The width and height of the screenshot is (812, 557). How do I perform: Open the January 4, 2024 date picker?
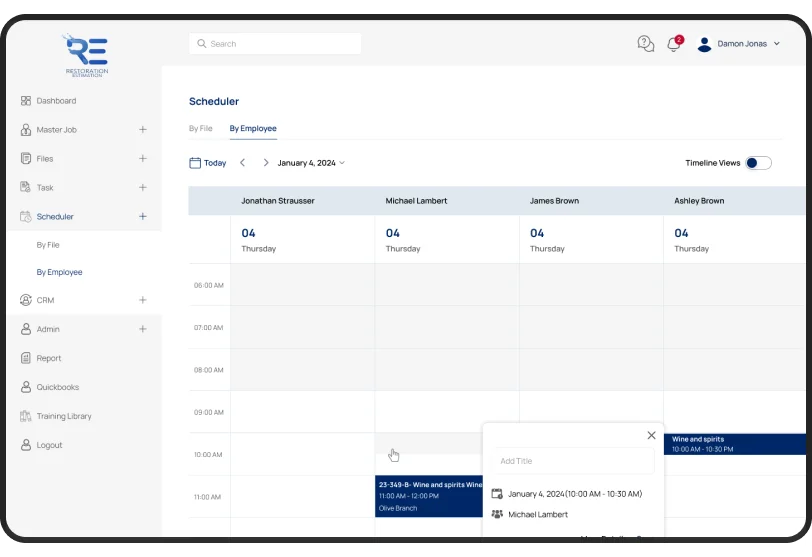pos(311,163)
